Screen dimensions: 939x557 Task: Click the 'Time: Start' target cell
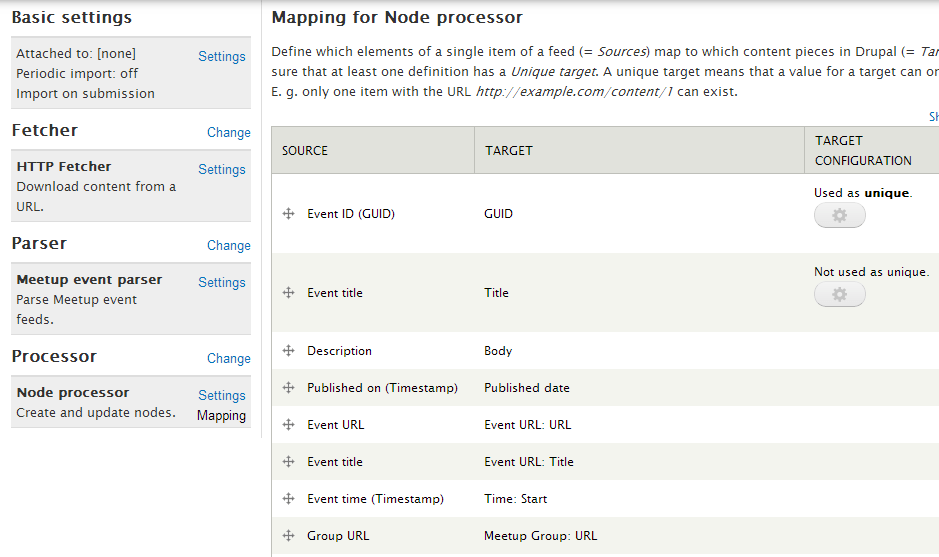[516, 499]
